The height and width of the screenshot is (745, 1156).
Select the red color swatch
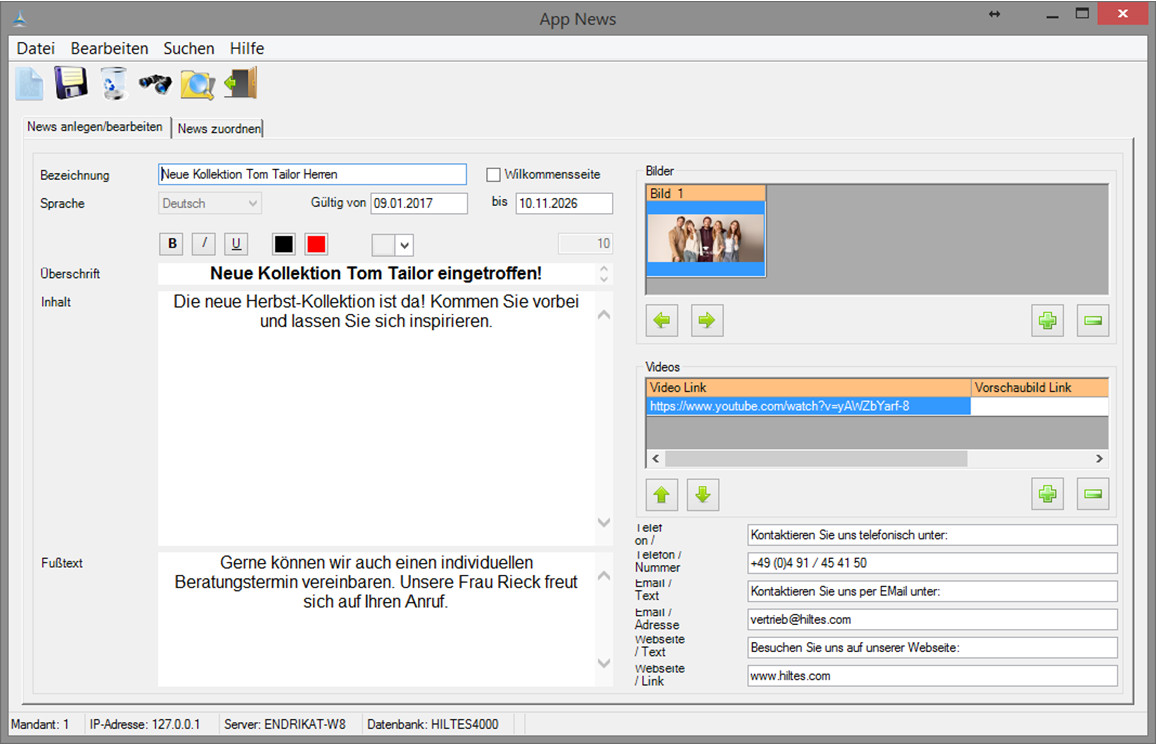coord(316,244)
